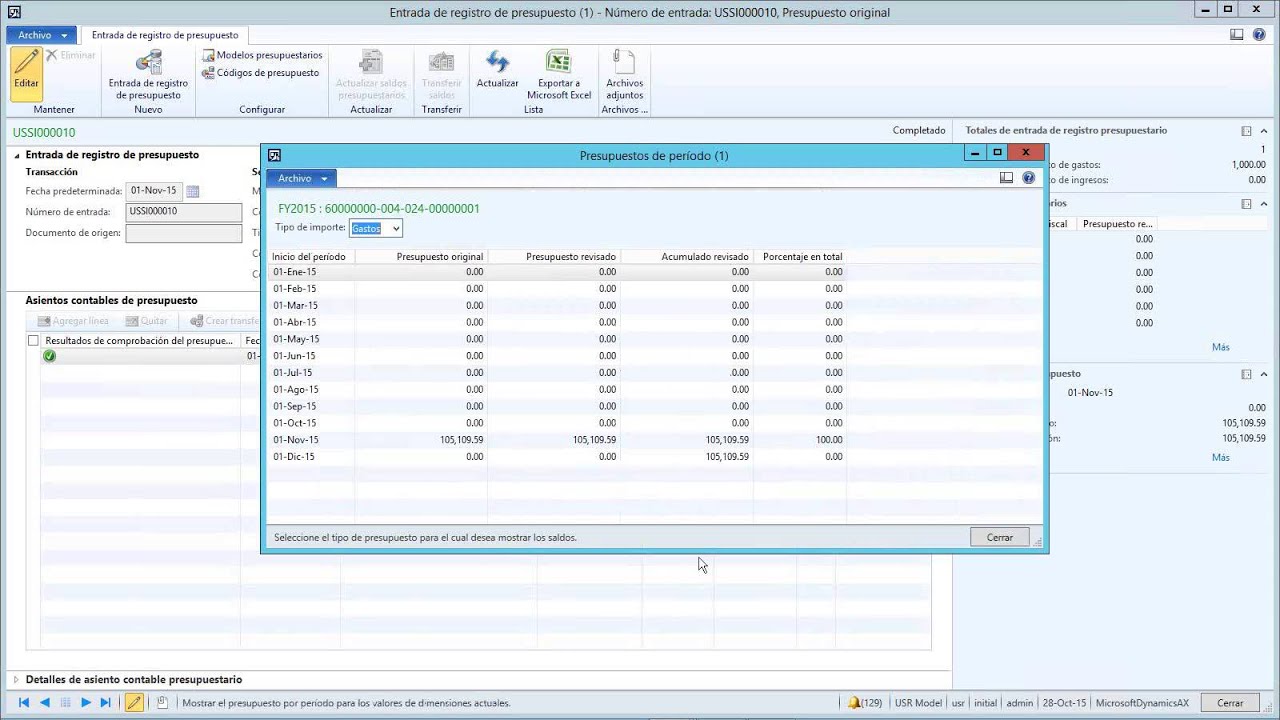Select Entrada de registro de presupuesto tab

click(x=165, y=35)
